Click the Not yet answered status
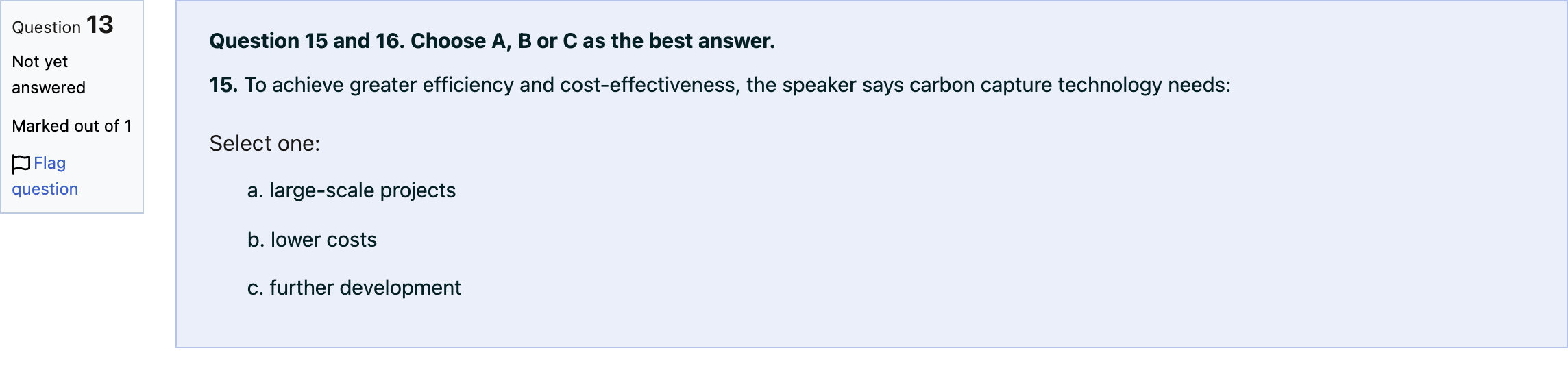This screenshot has width=1568, height=370. click(49, 75)
